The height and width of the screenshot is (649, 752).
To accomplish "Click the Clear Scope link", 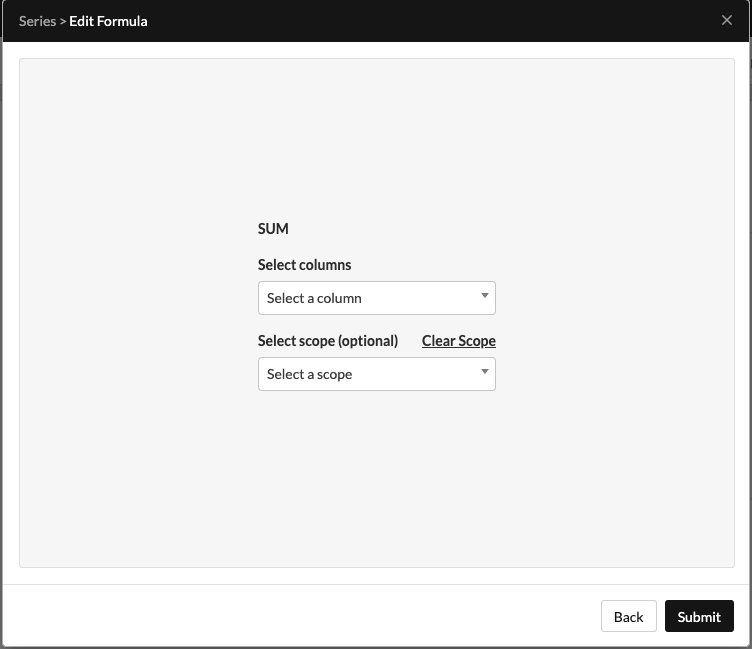I will click(458, 341).
